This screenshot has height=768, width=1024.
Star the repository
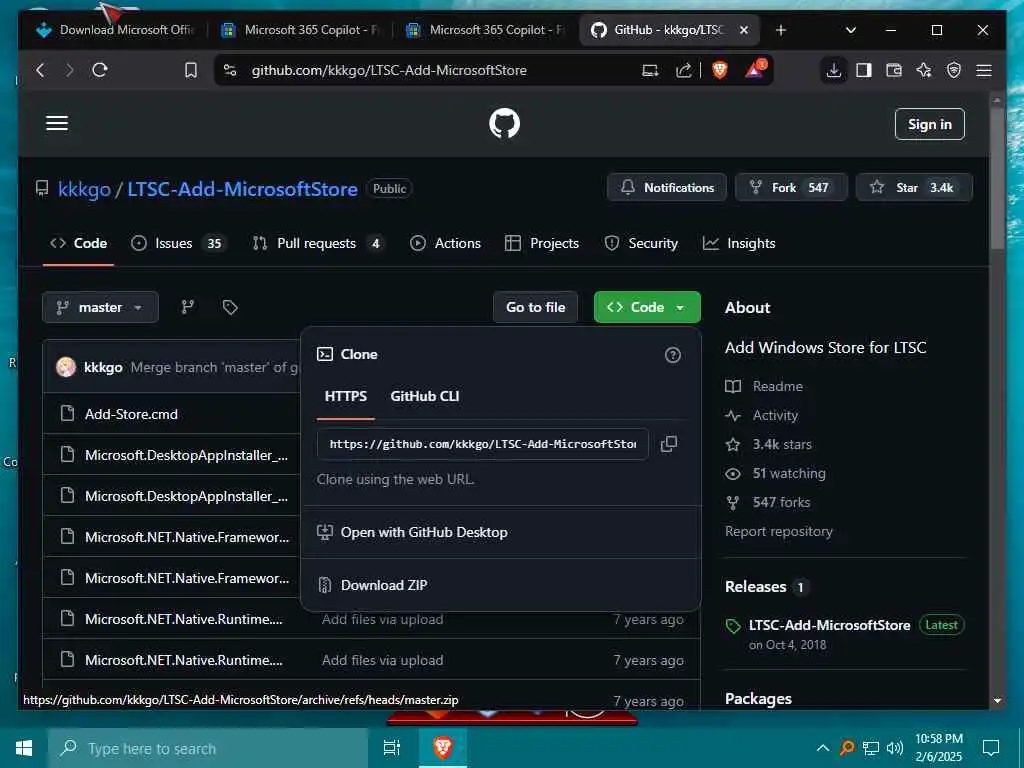click(914, 187)
